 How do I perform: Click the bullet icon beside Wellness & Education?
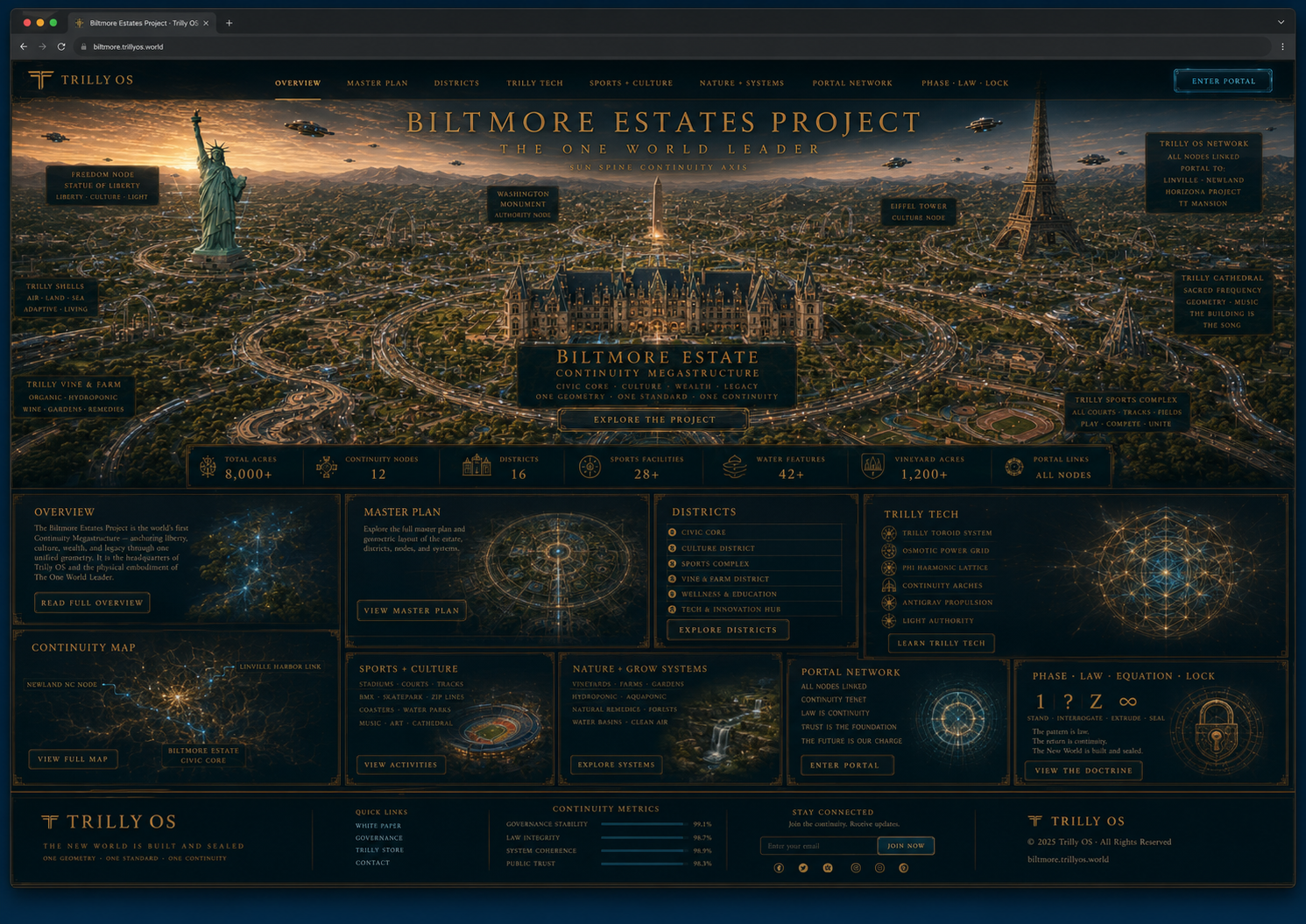click(x=672, y=594)
